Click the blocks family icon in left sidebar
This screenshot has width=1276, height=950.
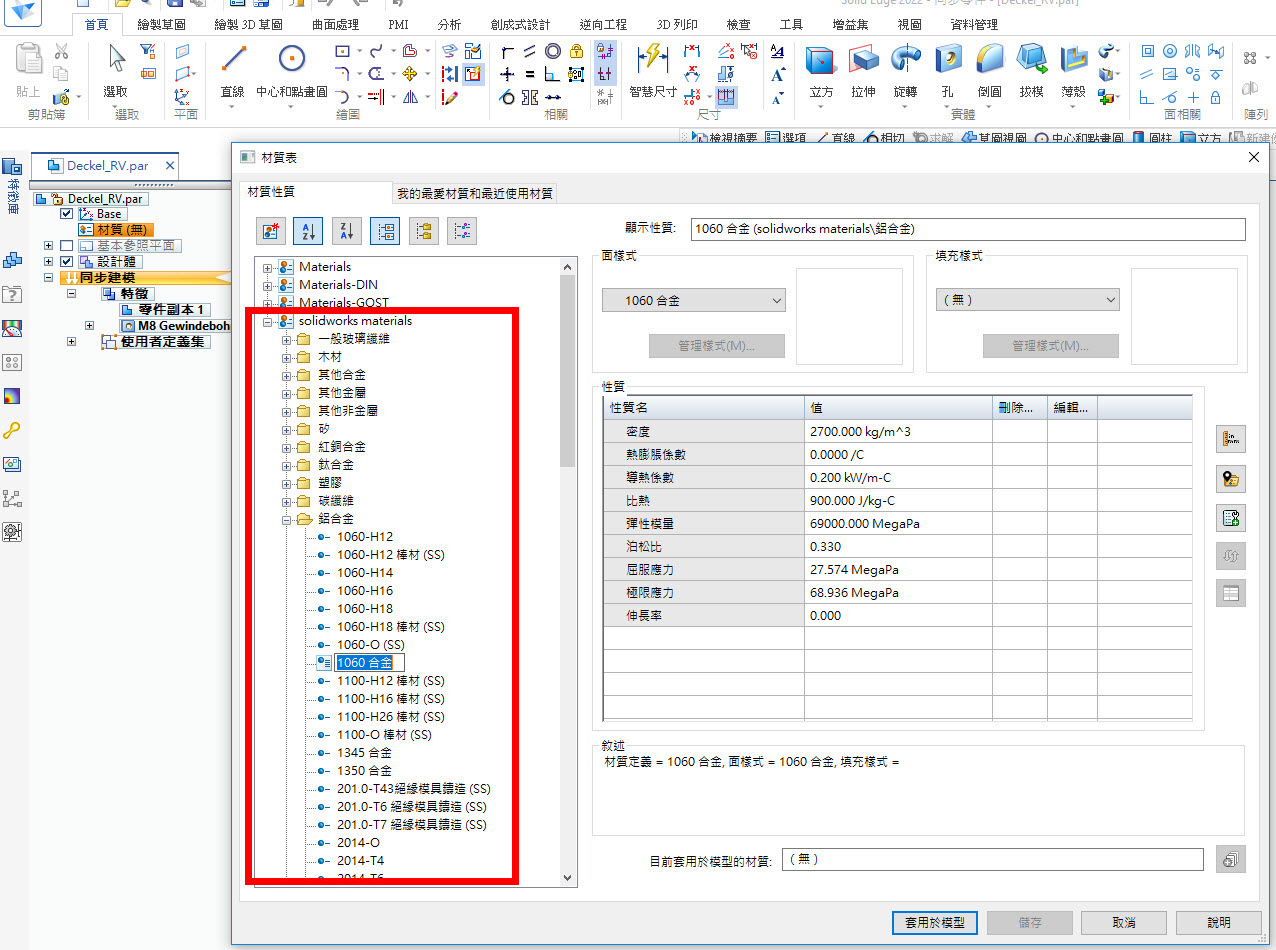(12, 260)
